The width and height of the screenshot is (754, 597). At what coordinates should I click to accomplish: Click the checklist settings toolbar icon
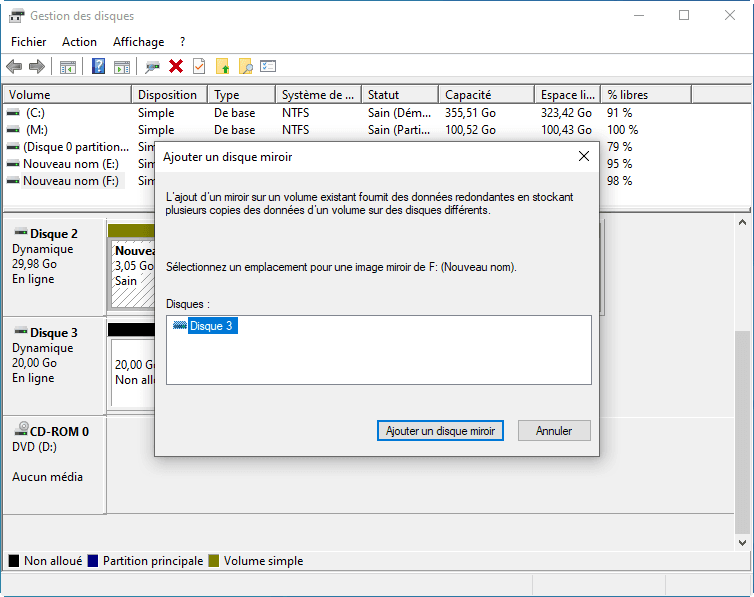(x=268, y=66)
